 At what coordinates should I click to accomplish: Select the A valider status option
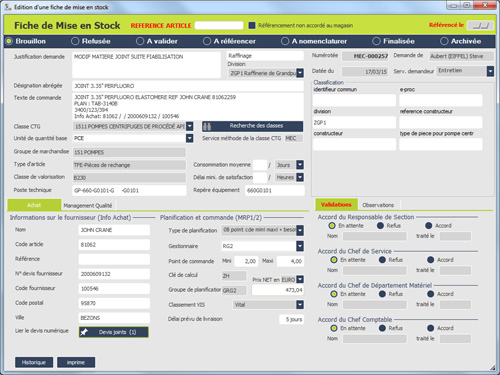(140, 41)
